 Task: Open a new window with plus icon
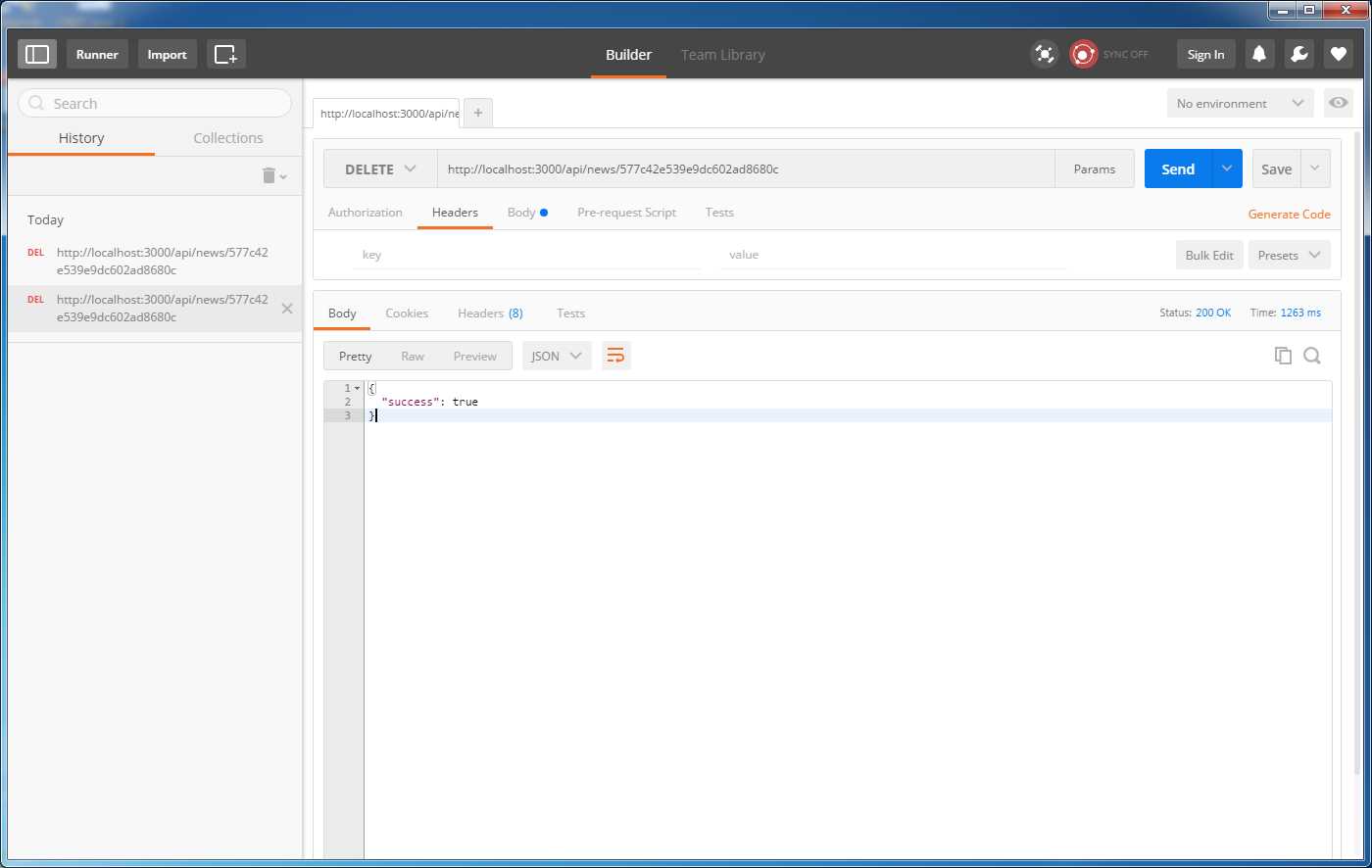[226, 54]
